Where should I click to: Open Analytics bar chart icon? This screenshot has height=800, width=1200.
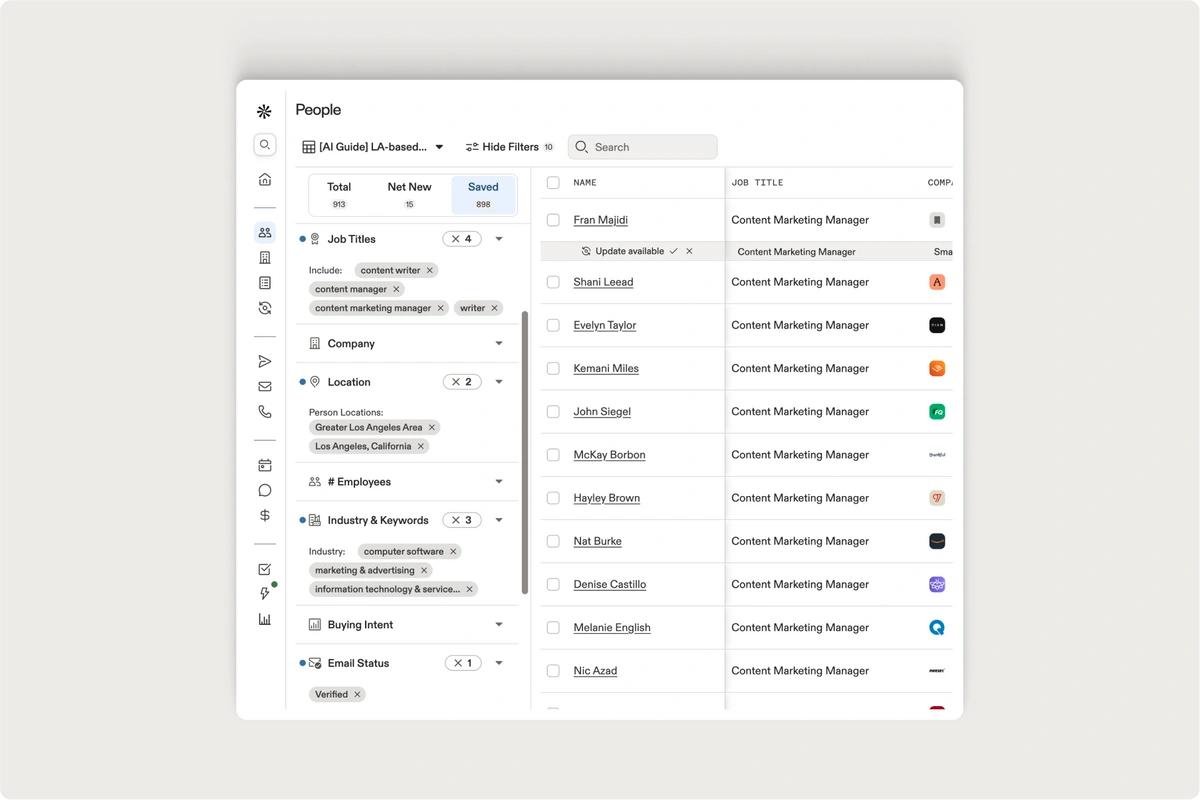[x=264, y=619]
